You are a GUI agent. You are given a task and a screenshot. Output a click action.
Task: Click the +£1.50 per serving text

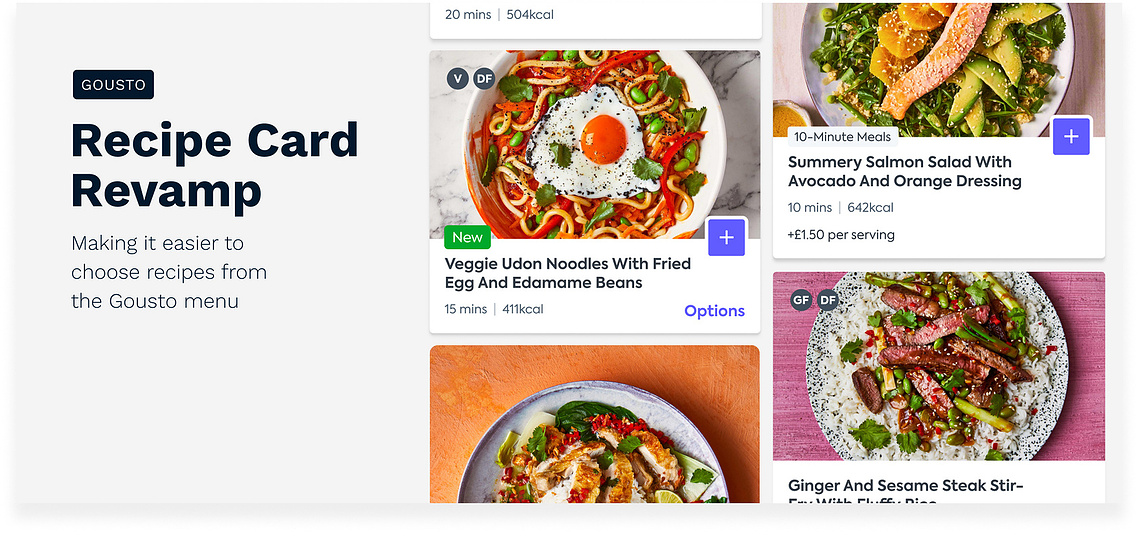tap(841, 235)
